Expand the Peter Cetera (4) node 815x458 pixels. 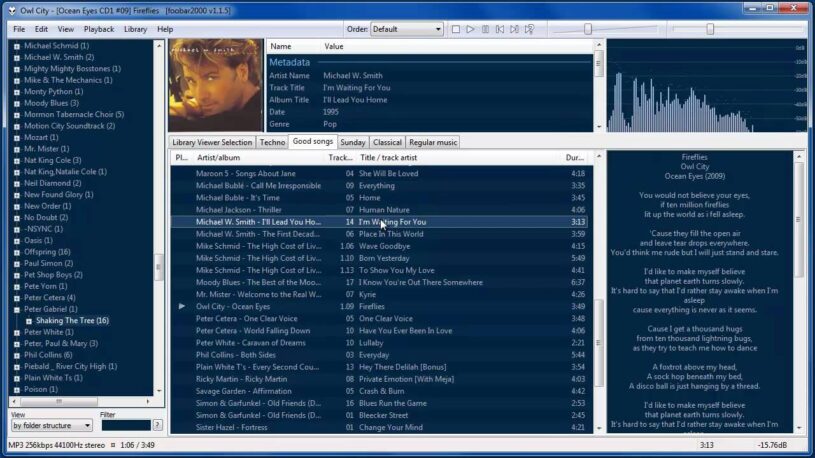point(17,298)
